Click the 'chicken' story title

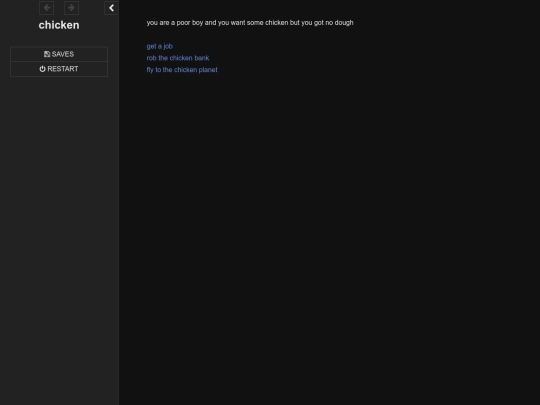click(59, 25)
